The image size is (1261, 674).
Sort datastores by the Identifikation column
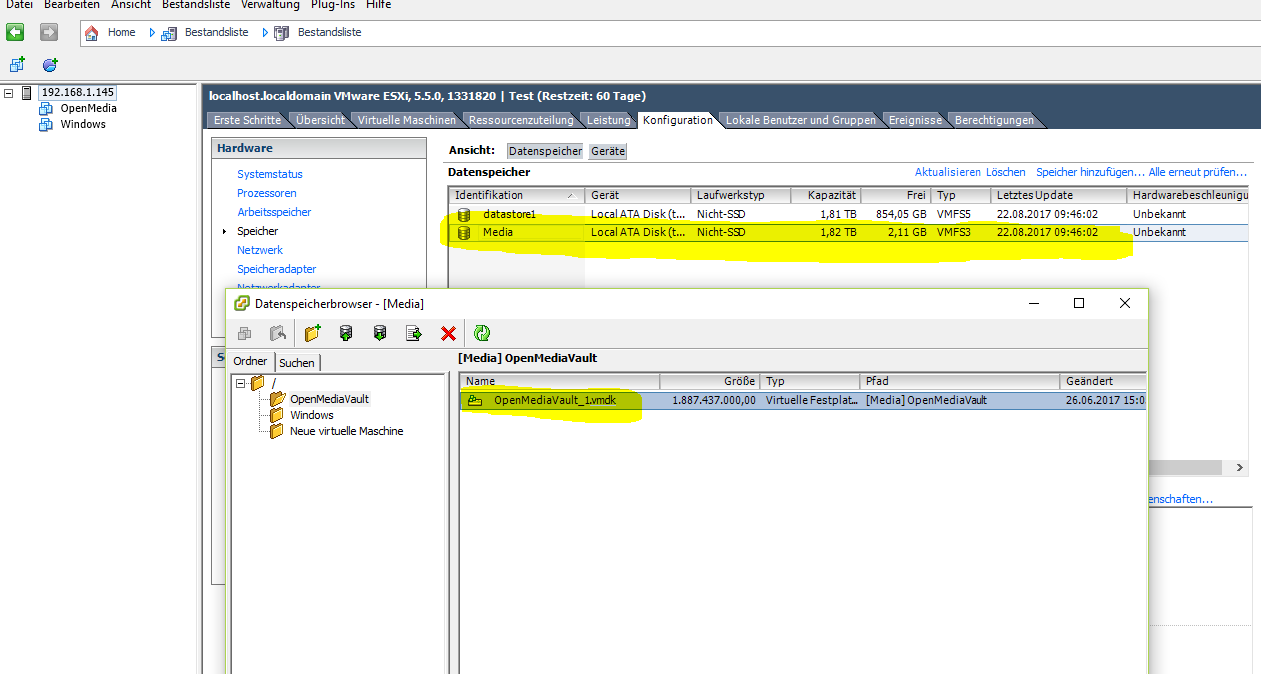point(516,195)
